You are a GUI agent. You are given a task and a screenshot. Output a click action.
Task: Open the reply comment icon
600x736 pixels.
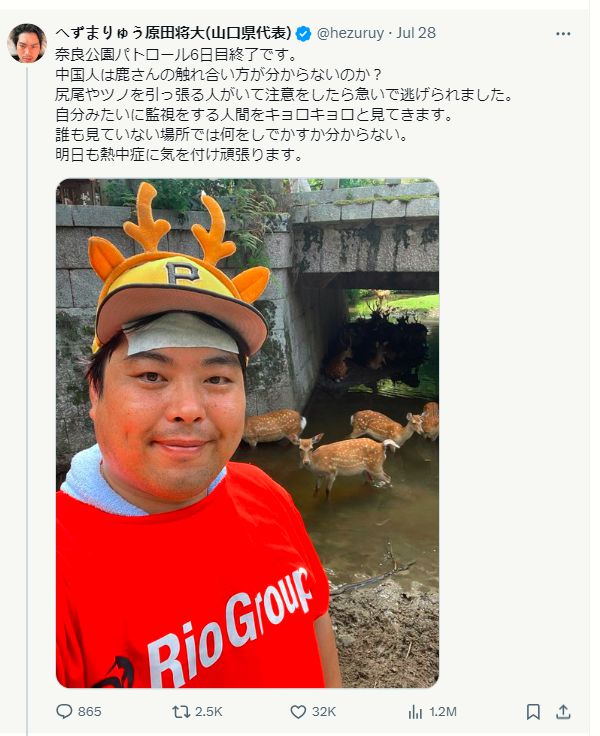click(x=64, y=712)
